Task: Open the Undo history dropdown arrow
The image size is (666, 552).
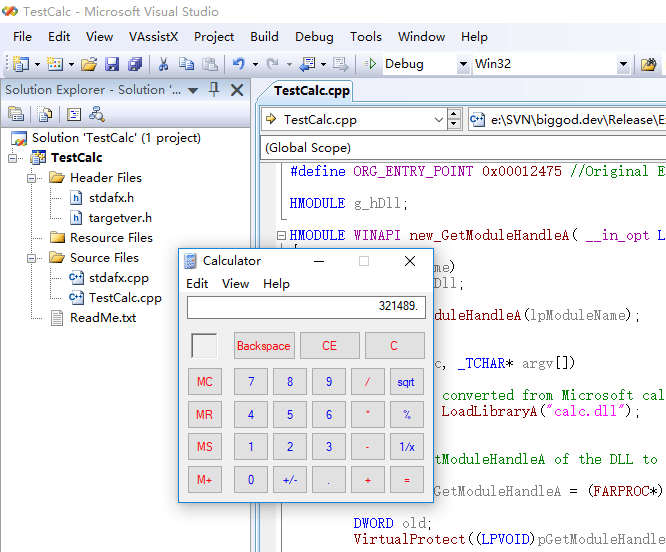Action: 255,65
